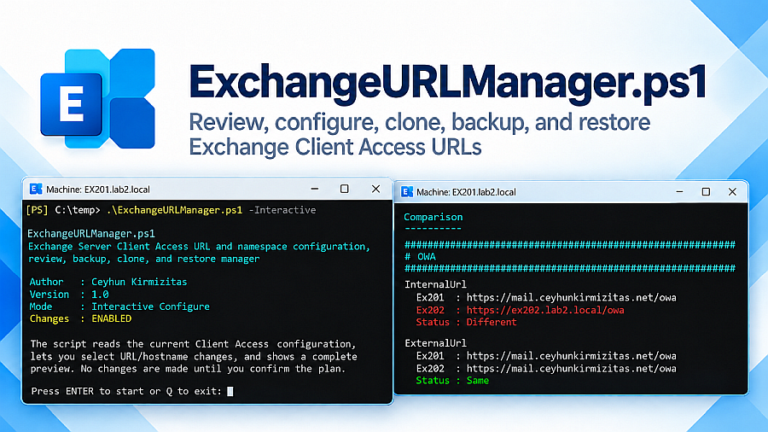Click the Exchange icon in the right window's title bar
Viewport: 768px width, 432px height.
tap(407, 192)
